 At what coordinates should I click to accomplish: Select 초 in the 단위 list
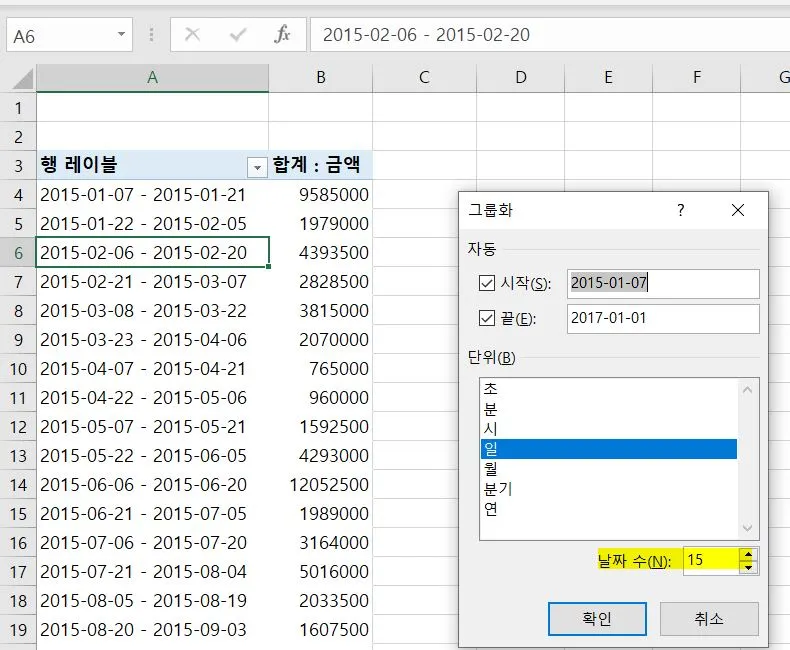pos(609,388)
